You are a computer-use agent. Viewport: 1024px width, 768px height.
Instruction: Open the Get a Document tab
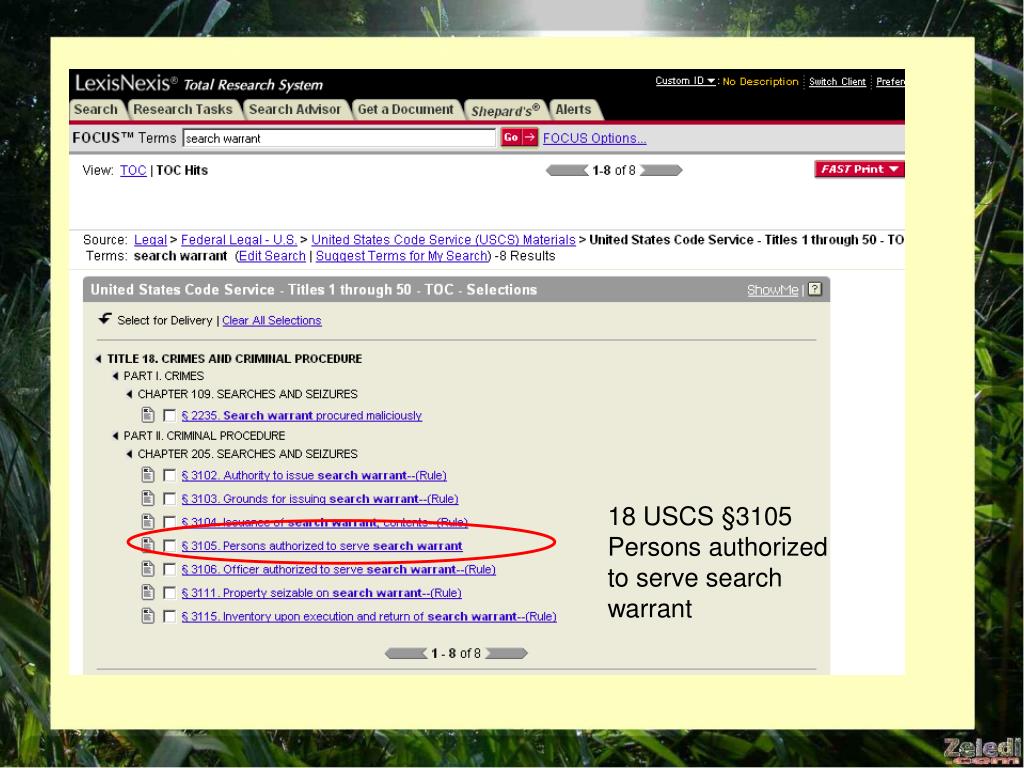[x=406, y=110]
